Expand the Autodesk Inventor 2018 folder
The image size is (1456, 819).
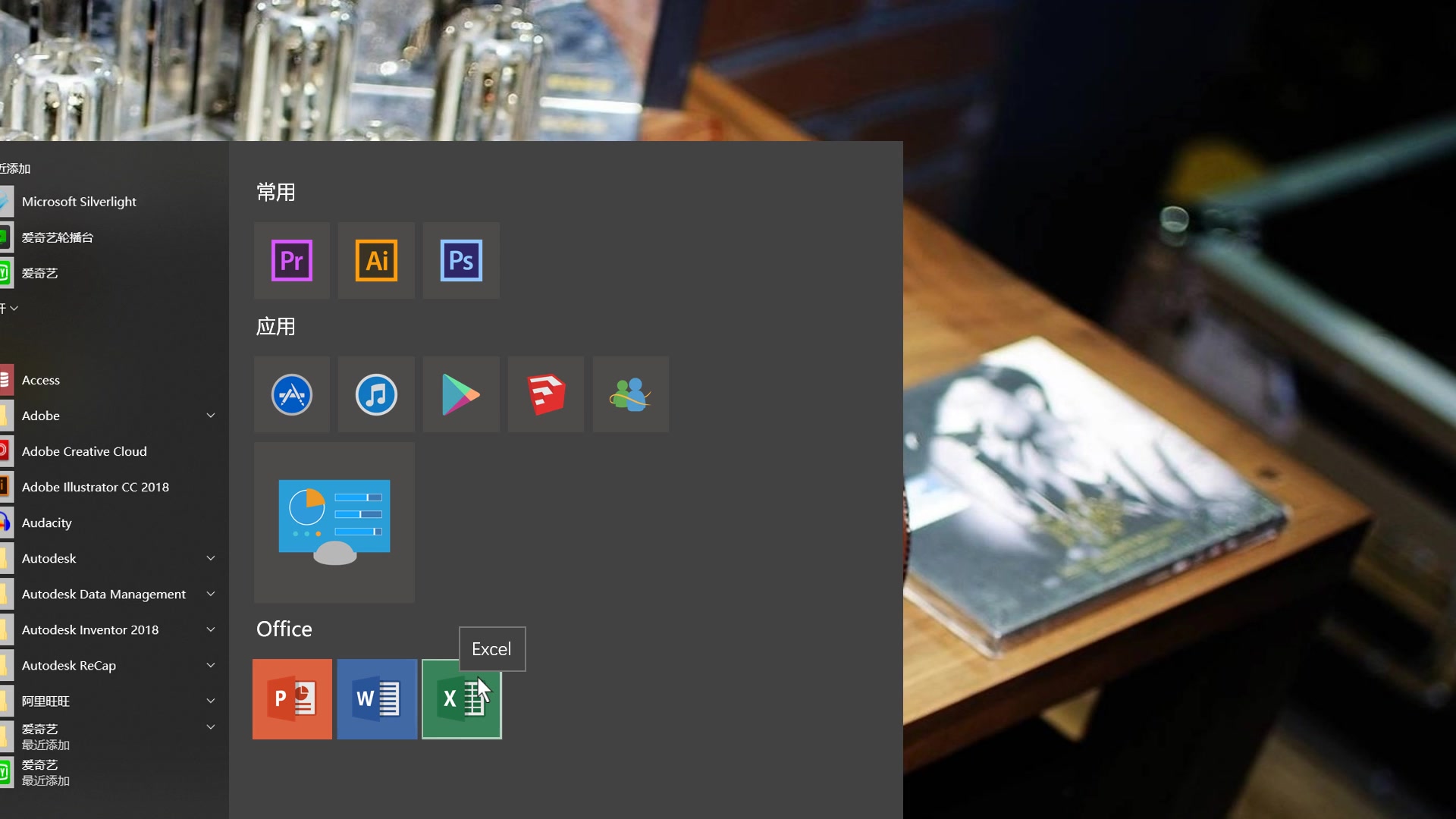coord(211,629)
